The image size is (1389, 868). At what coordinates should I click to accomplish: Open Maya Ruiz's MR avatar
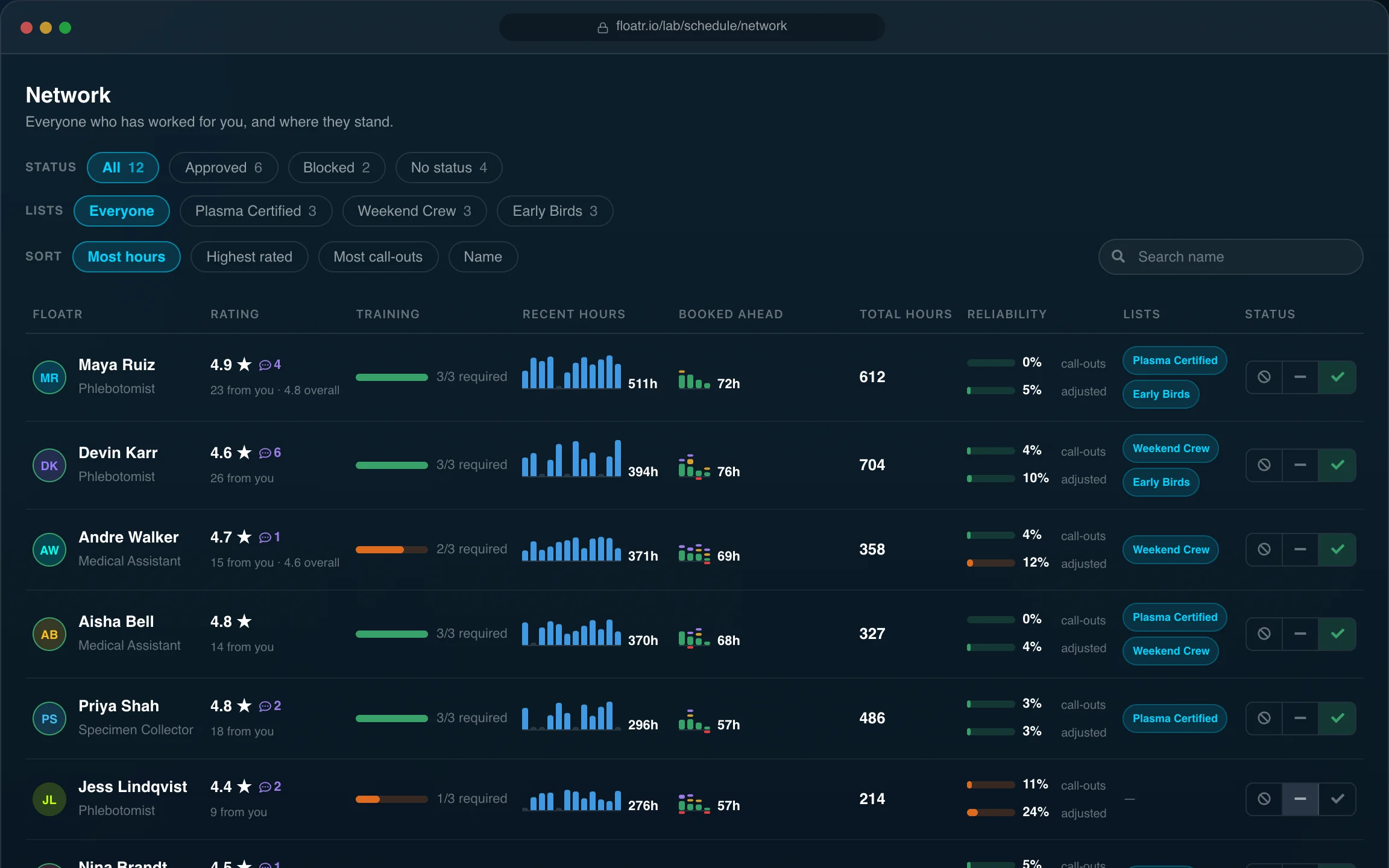[x=49, y=377]
